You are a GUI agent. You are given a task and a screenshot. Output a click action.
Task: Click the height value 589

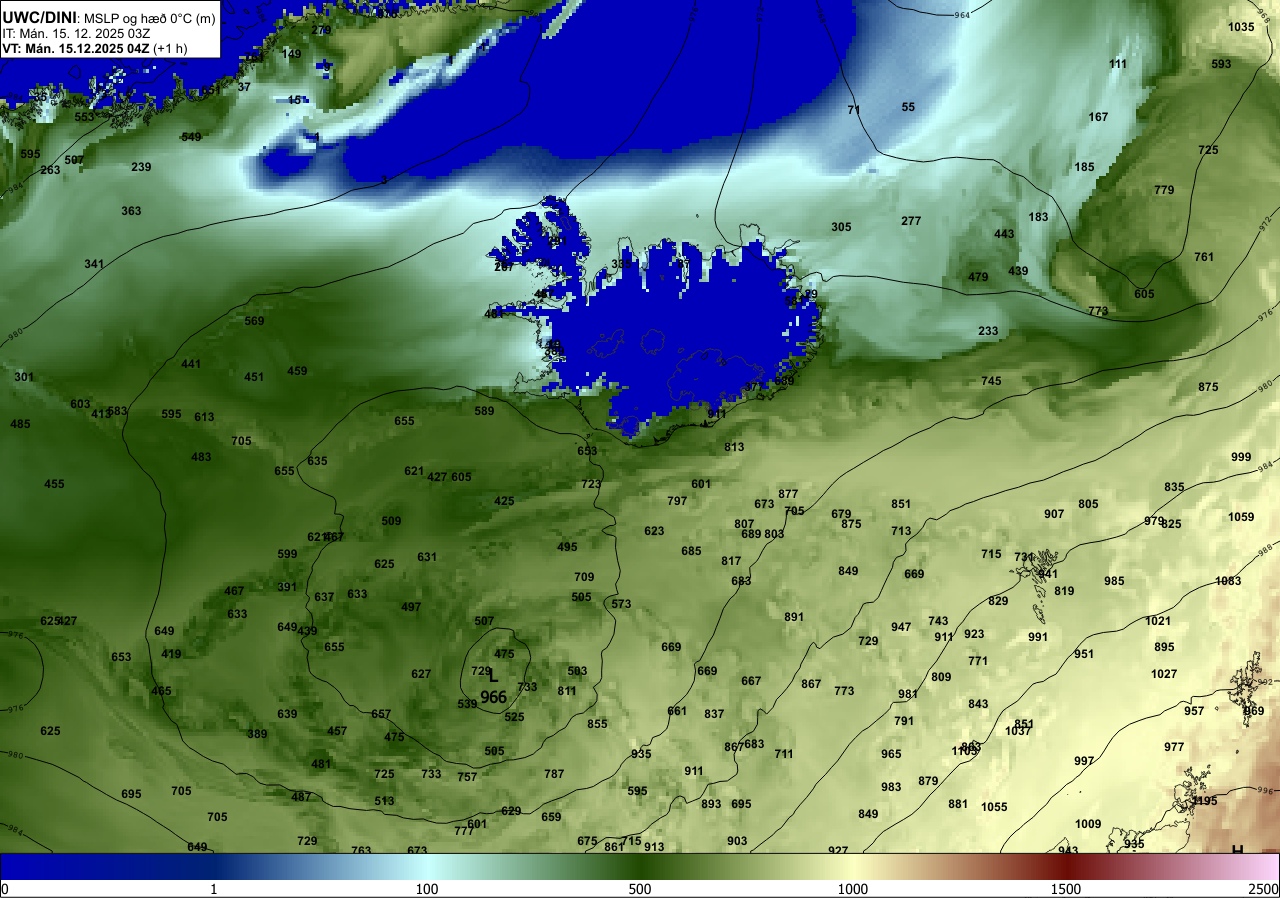[x=484, y=411]
